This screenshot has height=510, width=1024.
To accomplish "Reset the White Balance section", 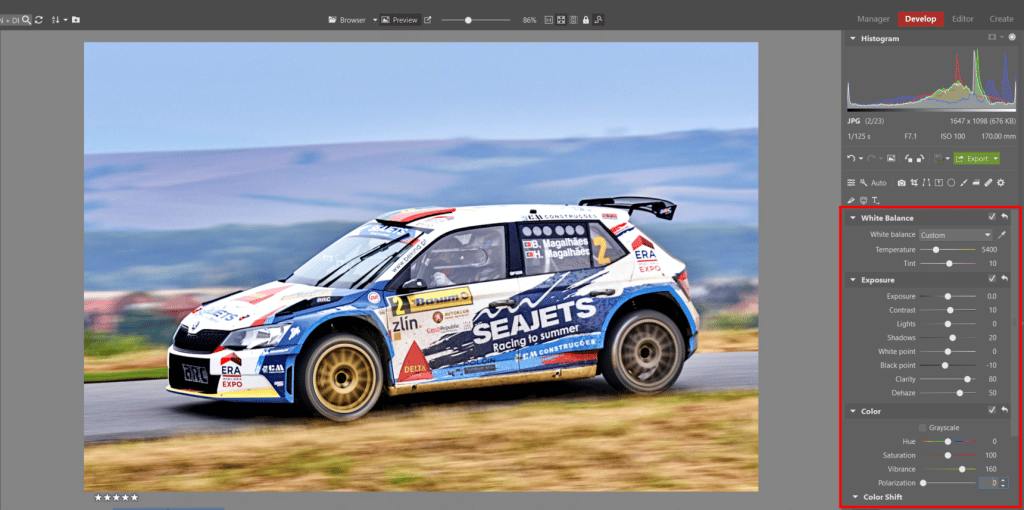I will [1004, 217].
